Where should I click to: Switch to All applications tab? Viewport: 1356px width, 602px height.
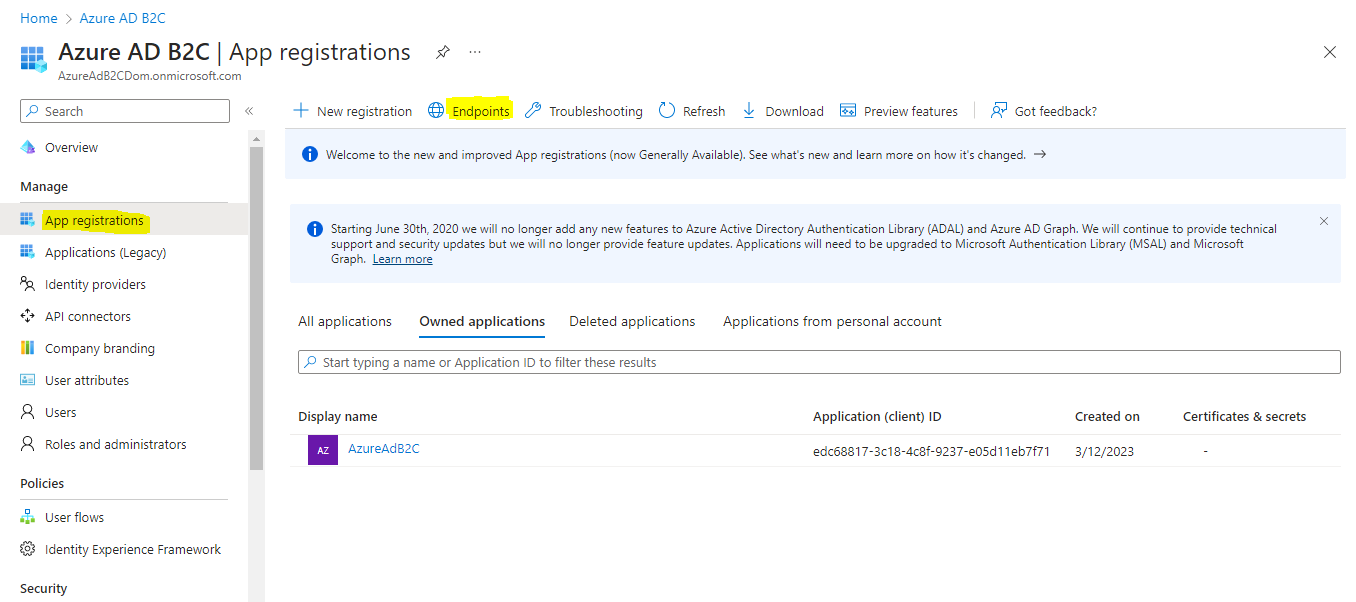click(345, 321)
